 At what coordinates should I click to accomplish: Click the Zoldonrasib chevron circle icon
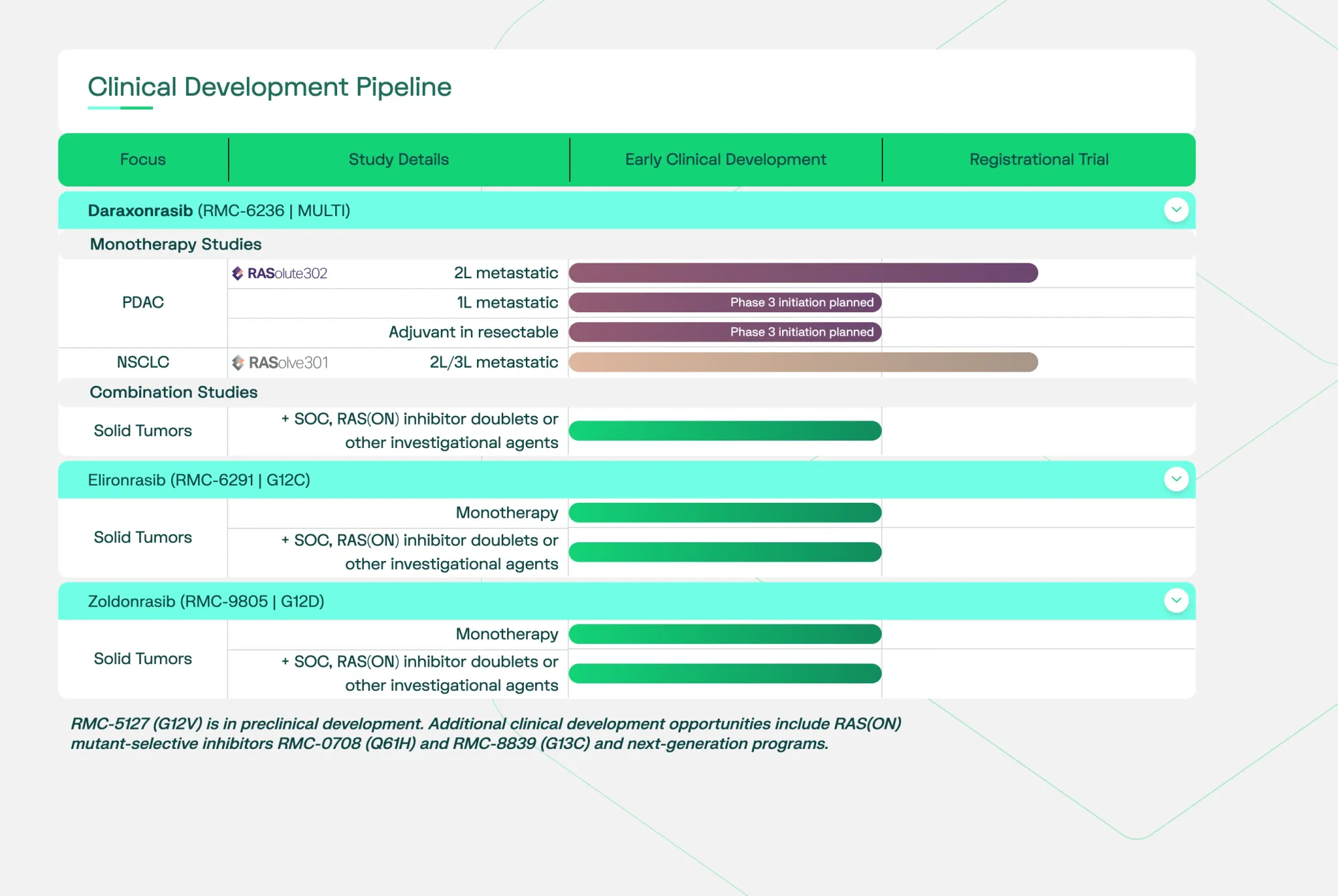tap(1176, 600)
